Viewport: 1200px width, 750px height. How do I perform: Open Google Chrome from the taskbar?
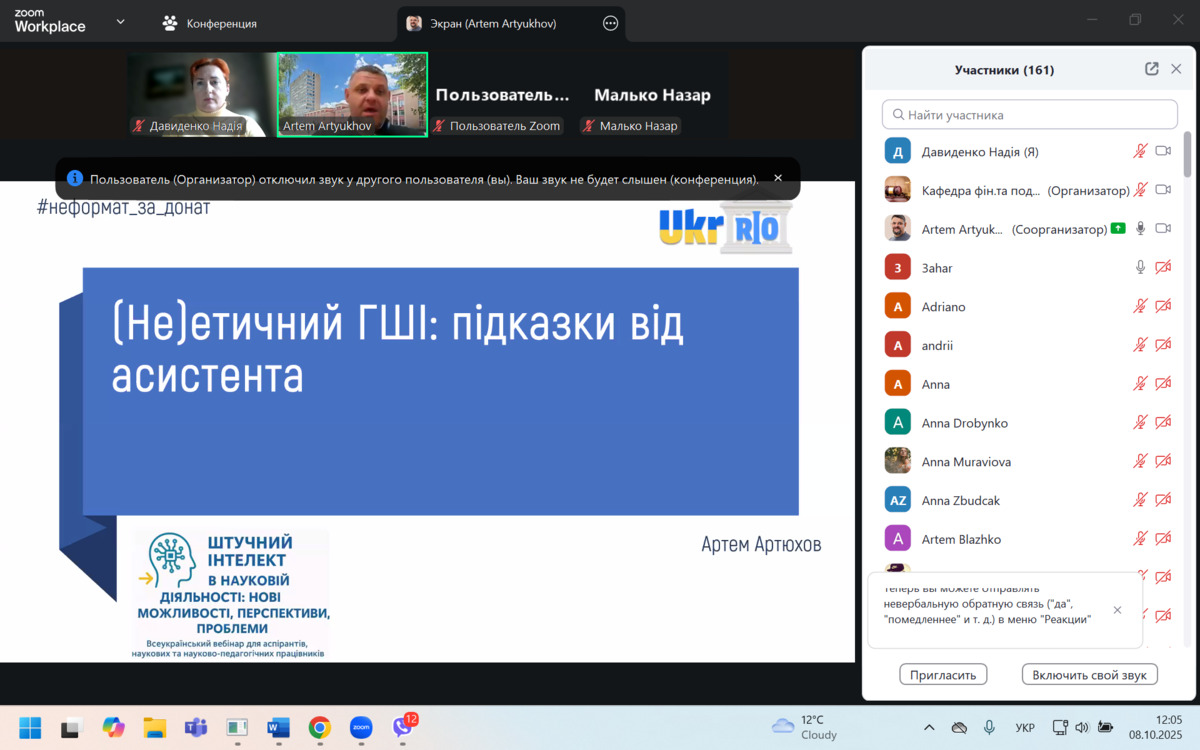pos(320,728)
